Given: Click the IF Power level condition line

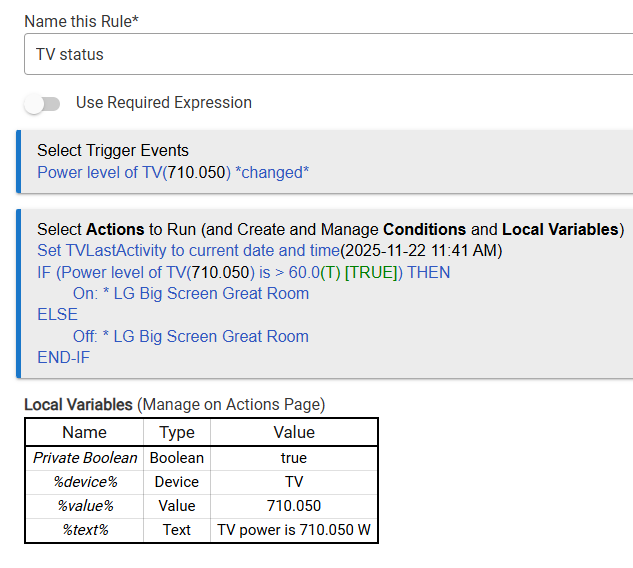Looking at the screenshot, I should pos(243,272).
